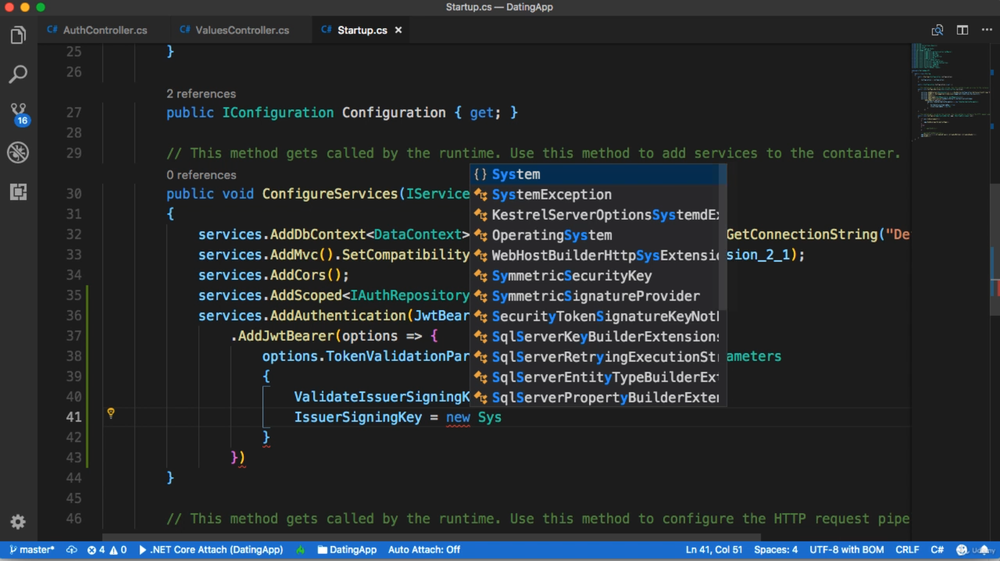The image size is (1000, 561).
Task: Change the UTF-8 with BOM encoding
Action: [x=846, y=550]
